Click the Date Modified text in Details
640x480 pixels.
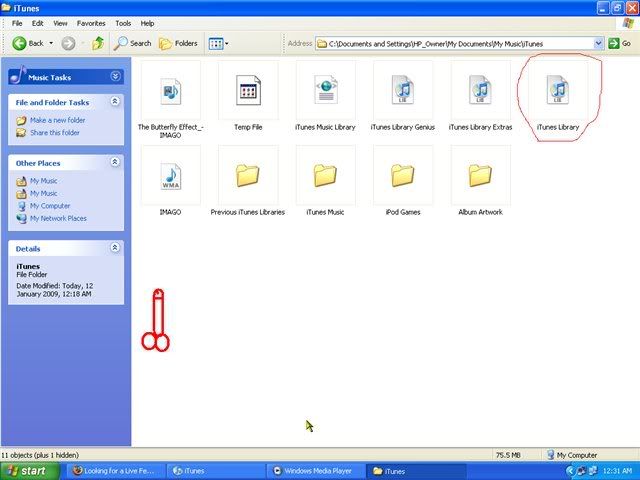pos(55,290)
